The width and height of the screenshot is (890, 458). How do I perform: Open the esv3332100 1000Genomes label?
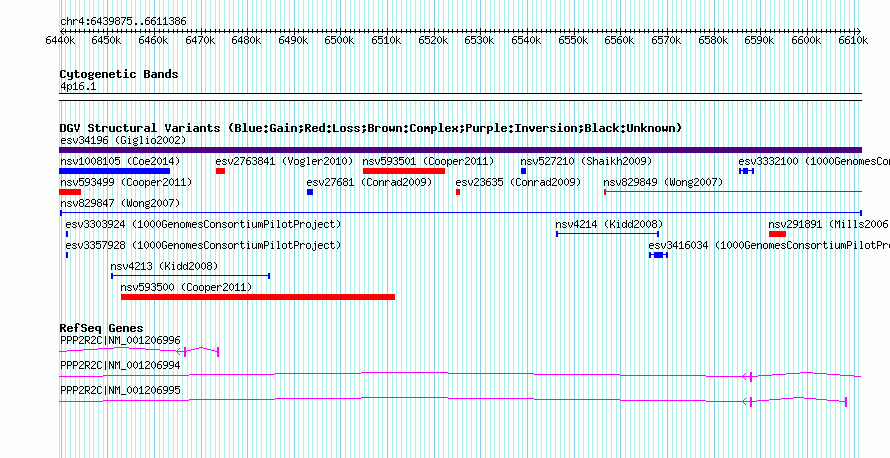[814, 161]
